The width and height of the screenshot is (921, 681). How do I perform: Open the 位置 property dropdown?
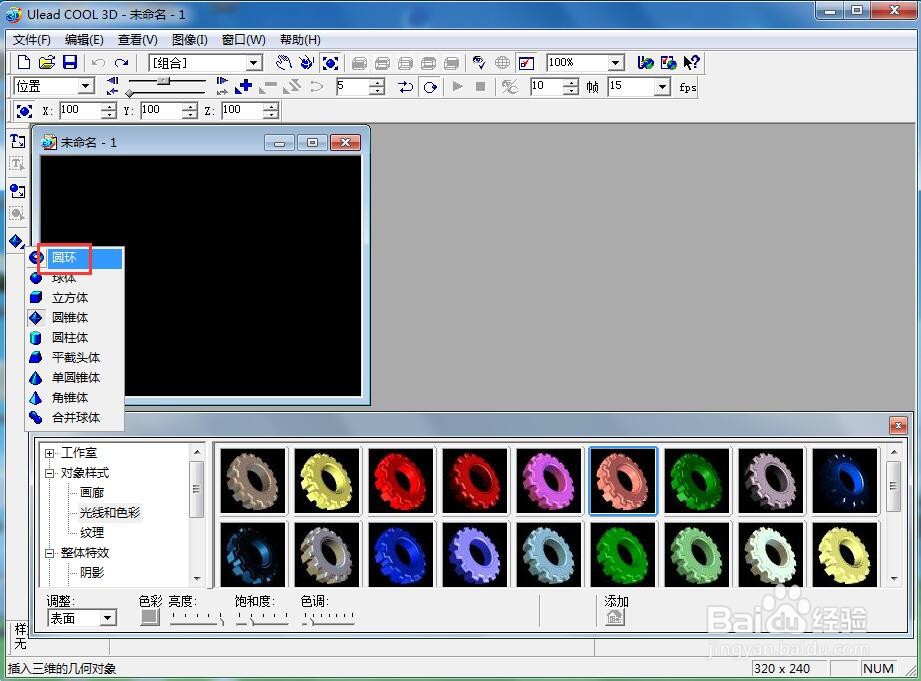(x=86, y=86)
